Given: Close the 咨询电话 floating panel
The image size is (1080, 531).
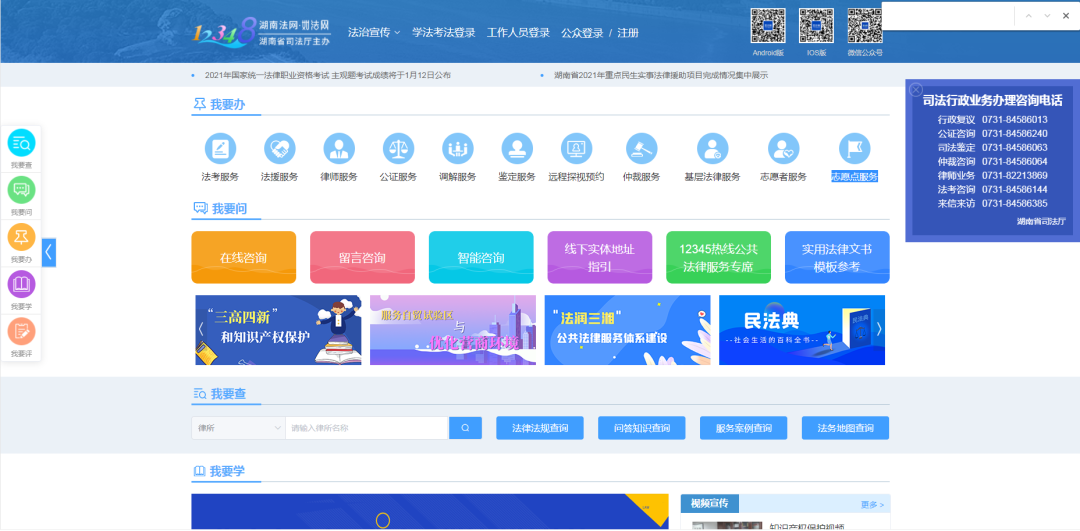Looking at the screenshot, I should (x=915, y=89).
